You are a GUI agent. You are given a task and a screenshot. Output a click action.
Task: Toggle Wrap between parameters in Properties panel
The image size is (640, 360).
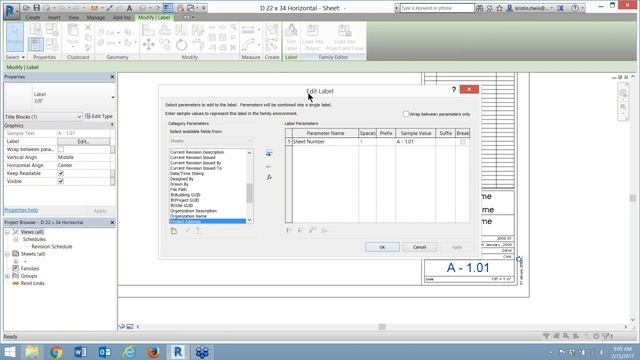(x=61, y=149)
